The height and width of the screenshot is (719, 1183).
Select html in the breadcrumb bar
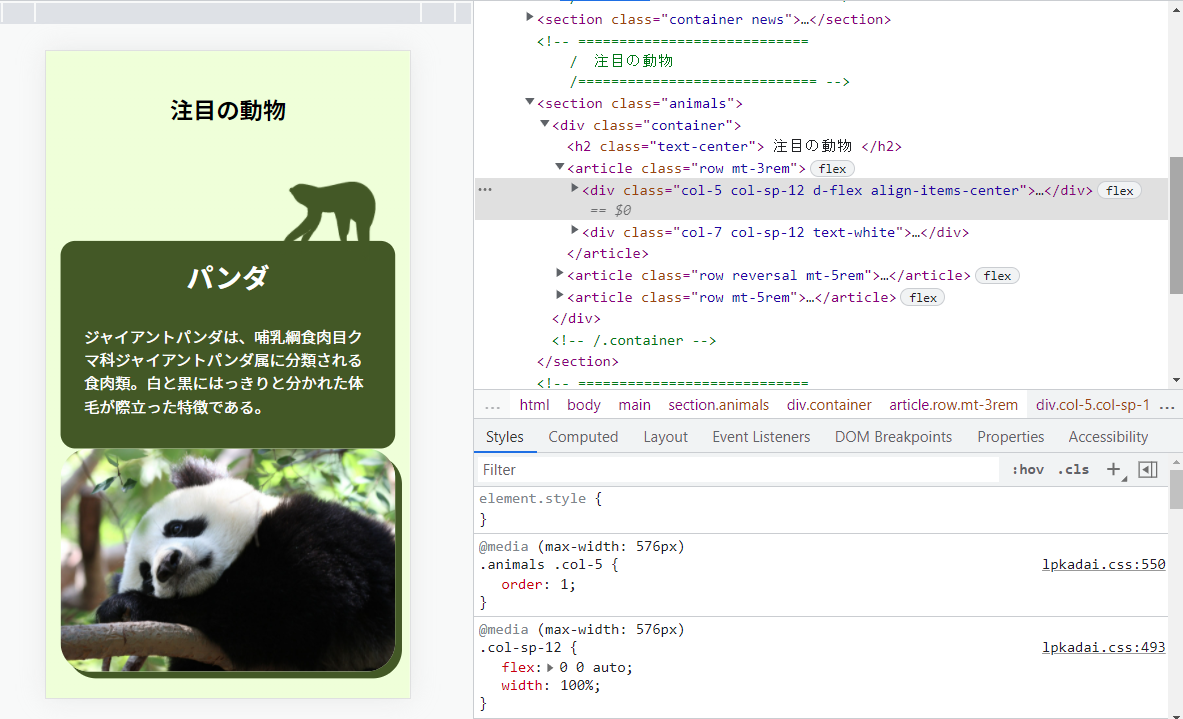point(534,405)
